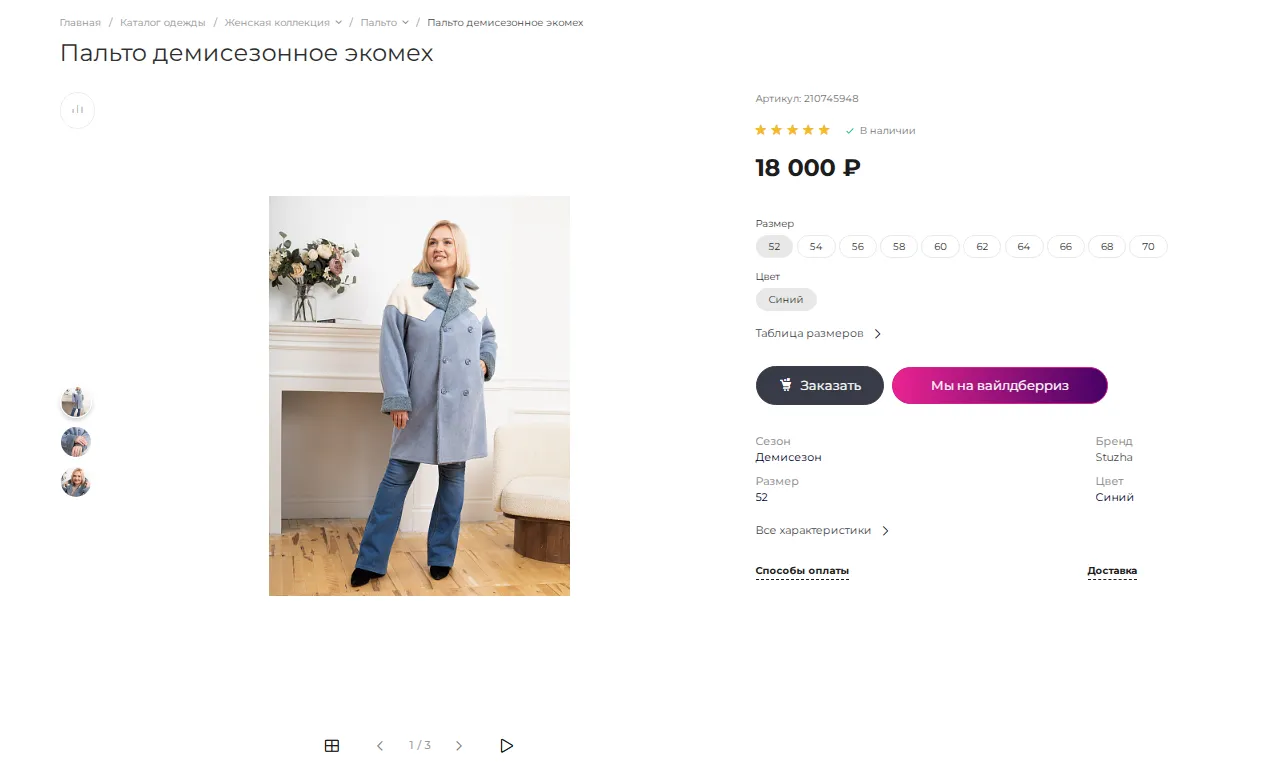
Task: Go to next photo arrow
Action: pyautogui.click(x=459, y=746)
